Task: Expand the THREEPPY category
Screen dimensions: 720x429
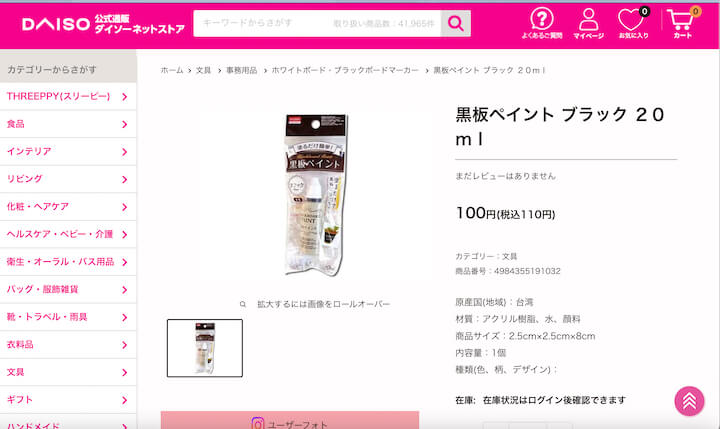Action: pos(68,96)
